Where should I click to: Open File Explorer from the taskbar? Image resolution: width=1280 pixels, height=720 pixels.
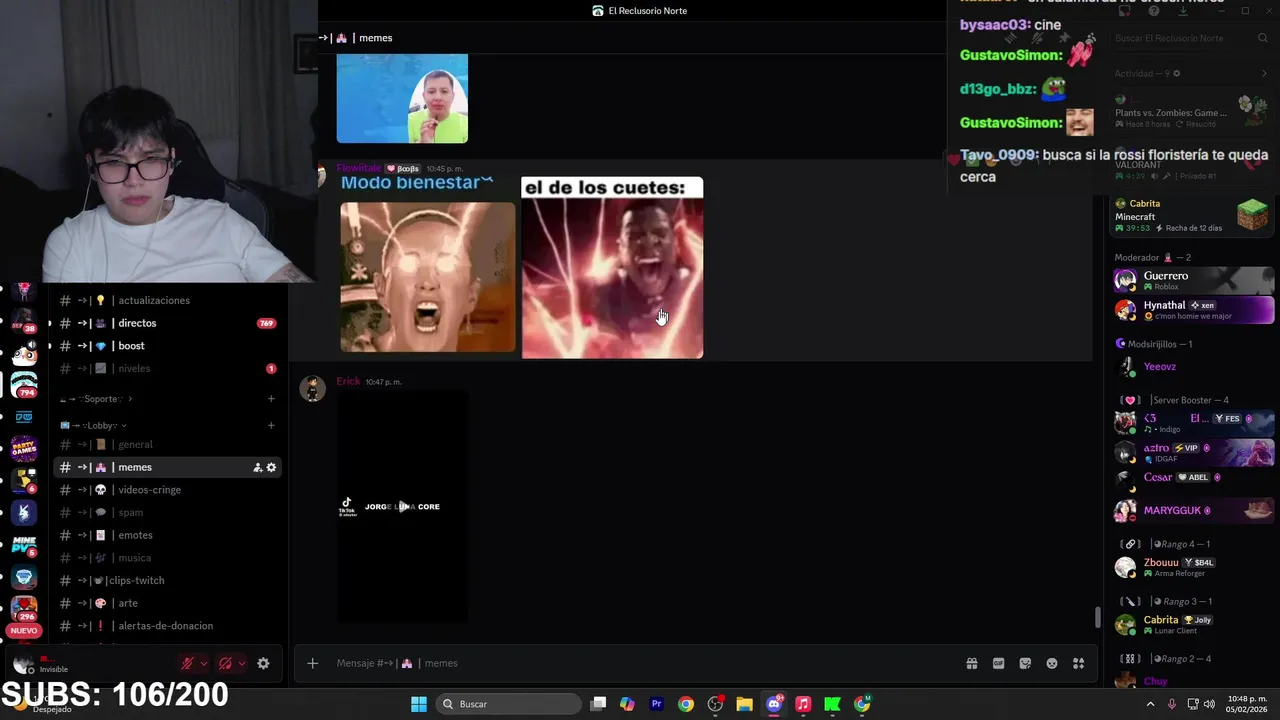point(744,704)
